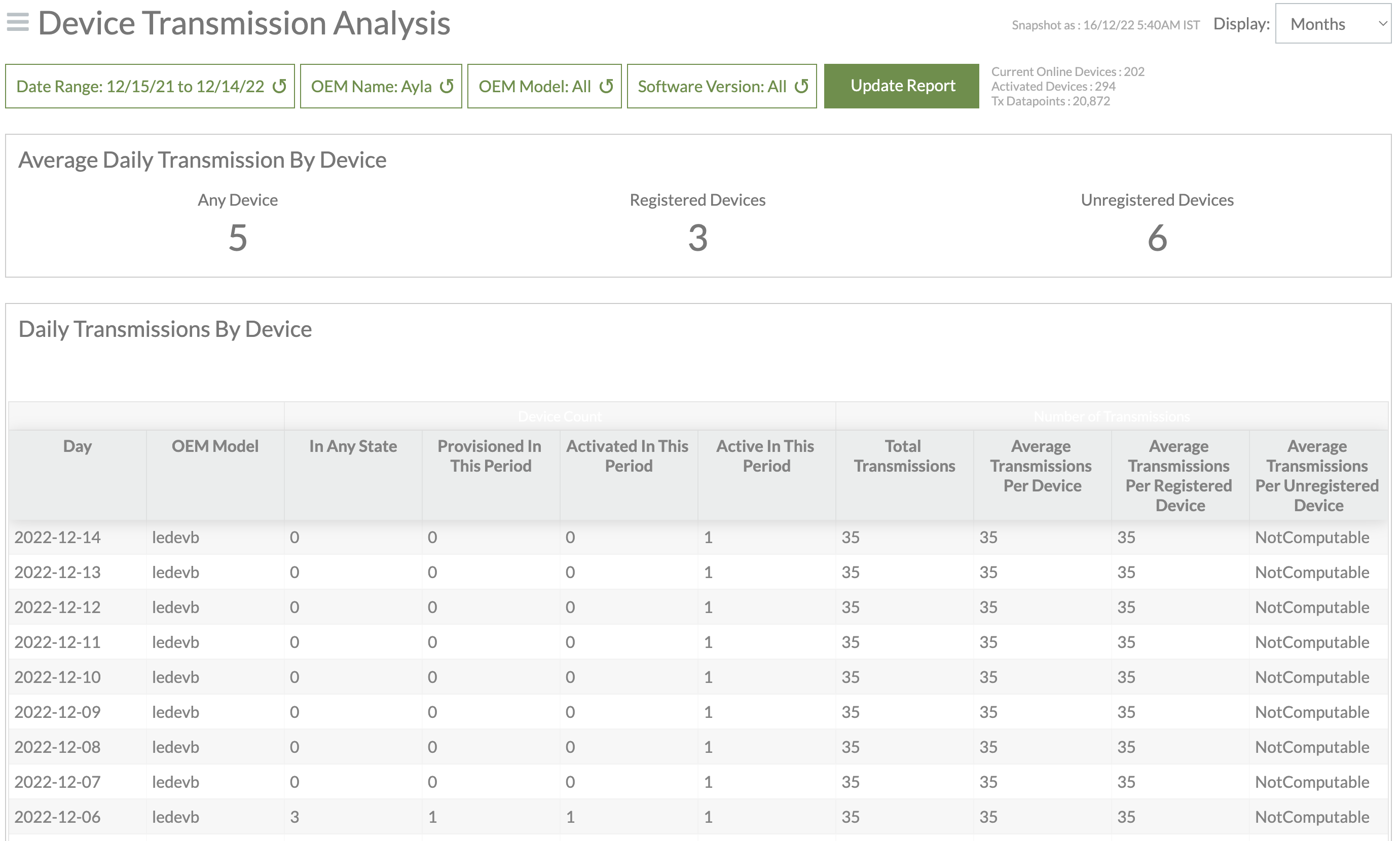This screenshot has width=1400, height=841.
Task: Reset the Software Version filter icon
Action: [x=801, y=86]
